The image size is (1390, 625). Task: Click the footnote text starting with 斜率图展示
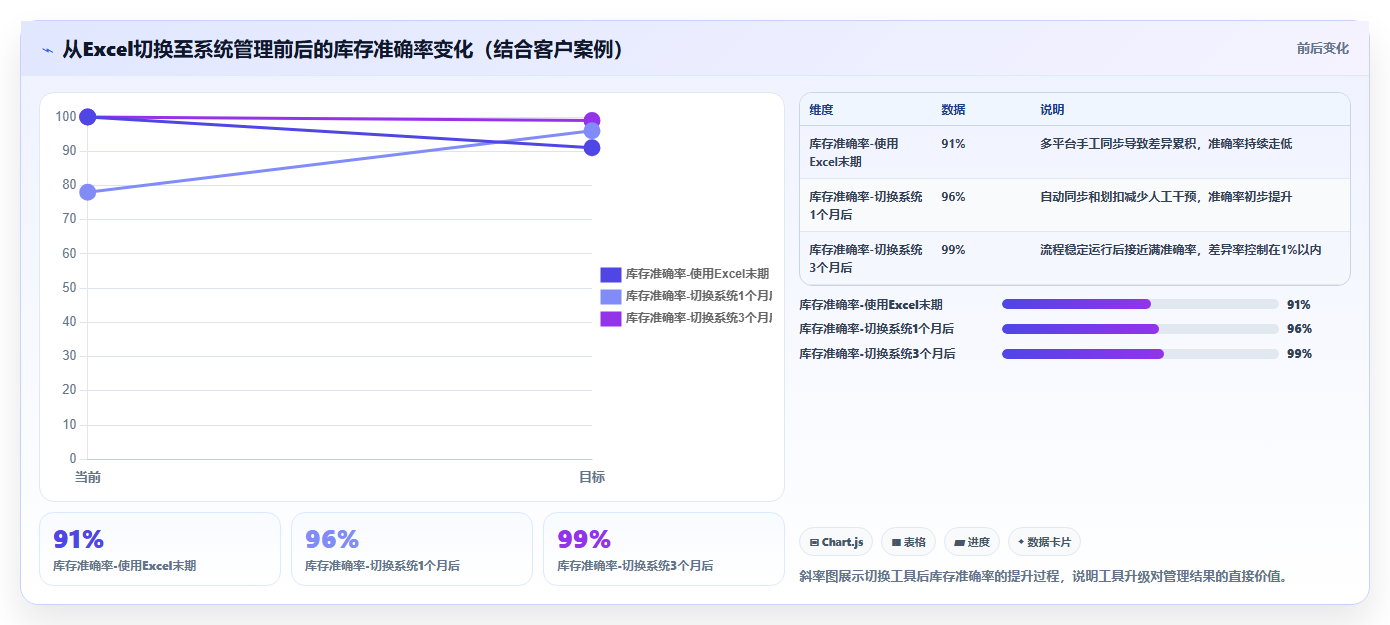pyautogui.click(x=1043, y=576)
